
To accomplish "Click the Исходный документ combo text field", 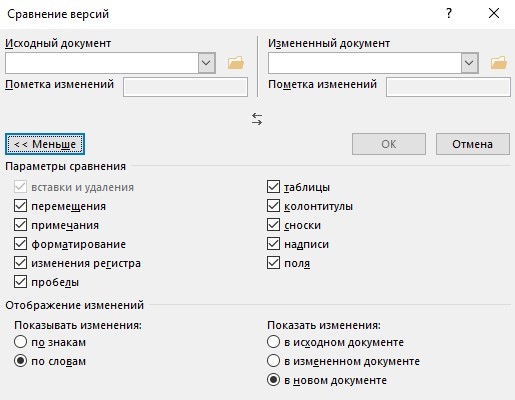I will [102, 63].
